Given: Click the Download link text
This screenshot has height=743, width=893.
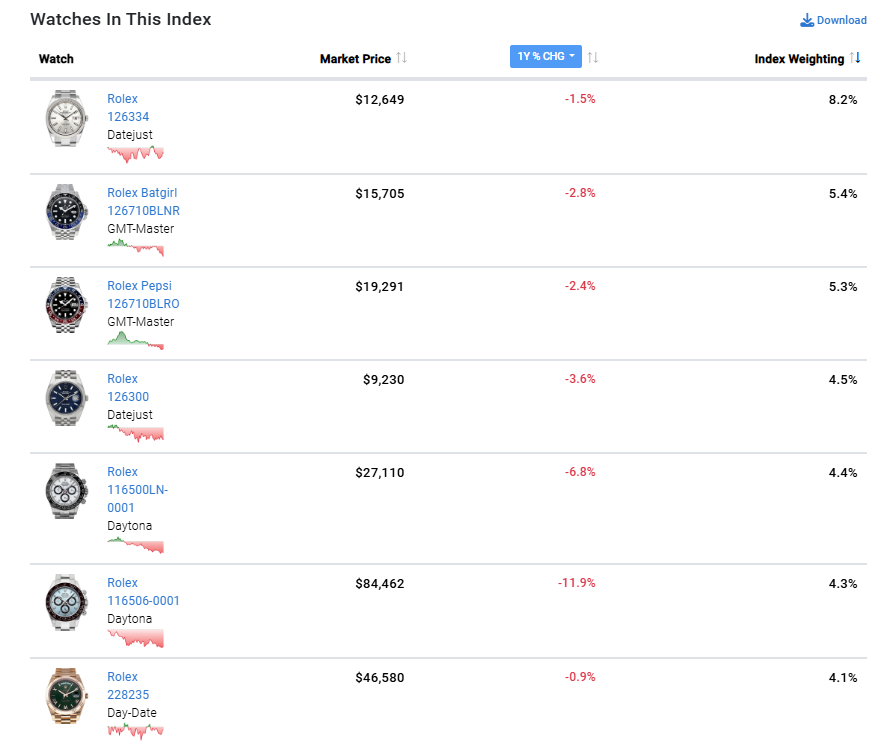Looking at the screenshot, I should click(842, 20).
